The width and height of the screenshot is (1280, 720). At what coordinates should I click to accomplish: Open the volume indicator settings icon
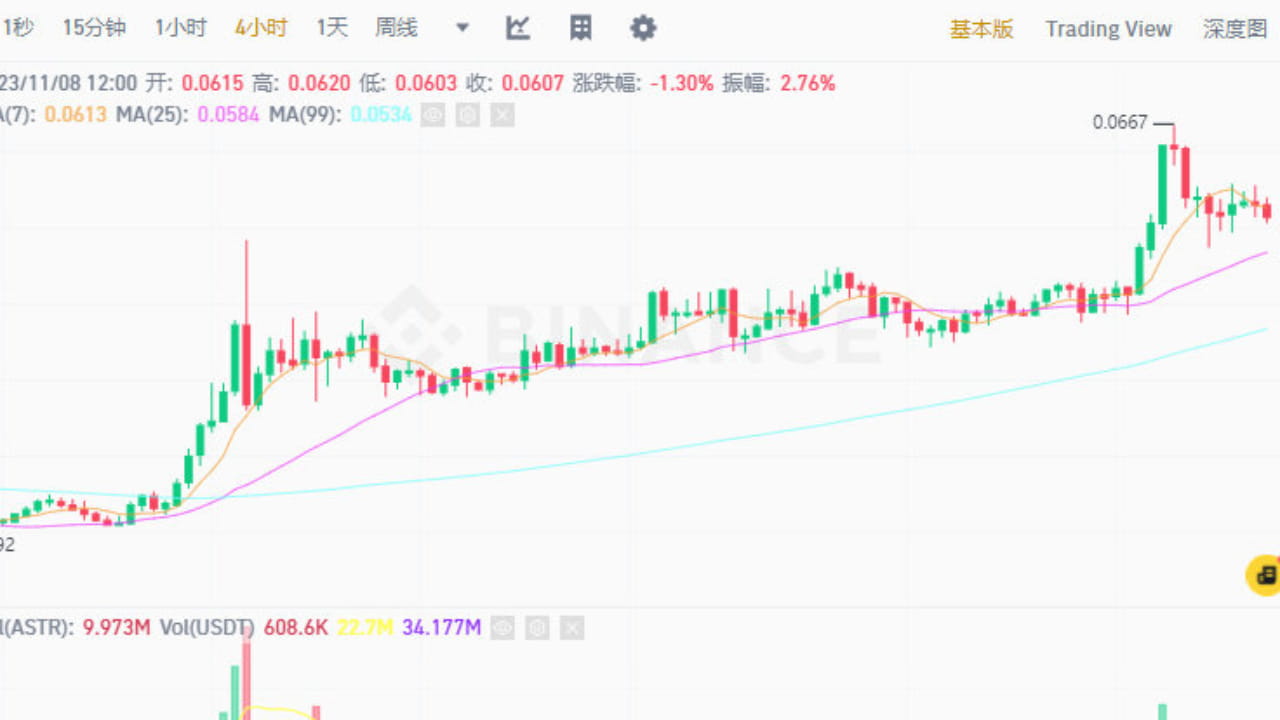pyautogui.click(x=536, y=628)
